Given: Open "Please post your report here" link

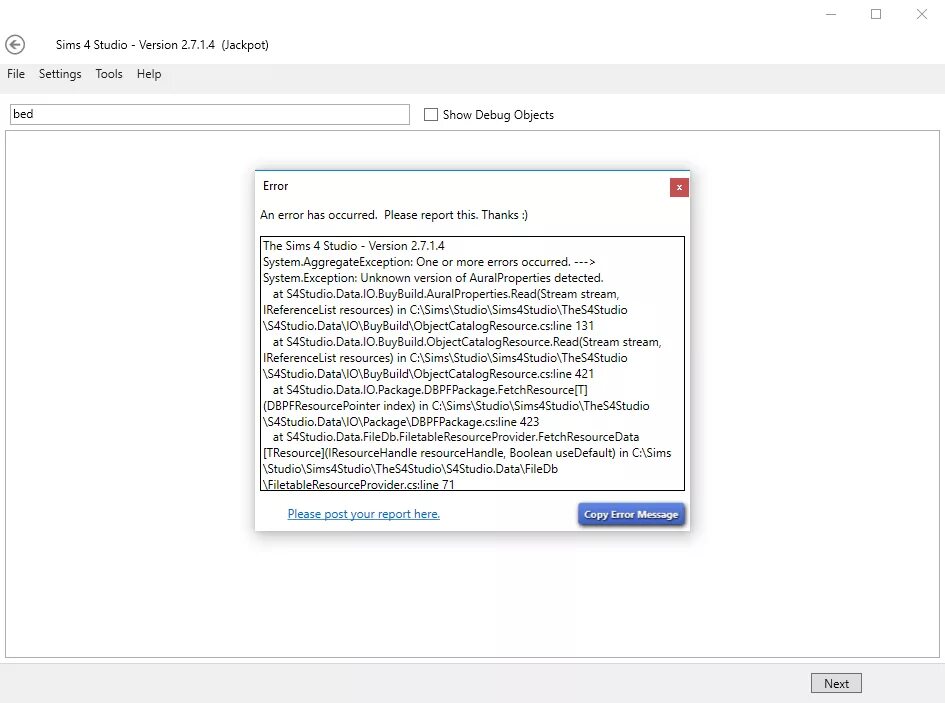Looking at the screenshot, I should 363,514.
